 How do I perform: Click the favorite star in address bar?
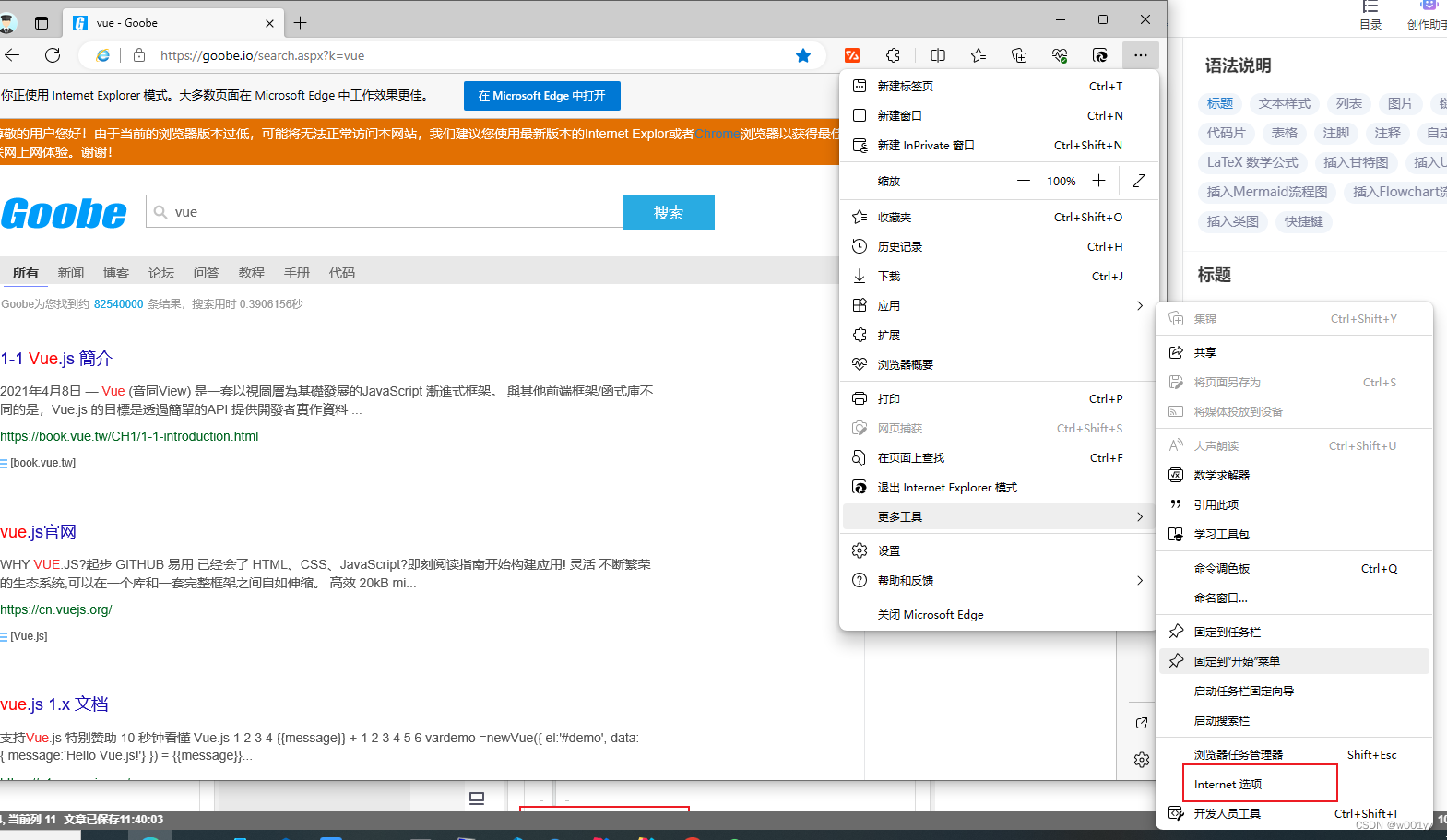point(803,55)
